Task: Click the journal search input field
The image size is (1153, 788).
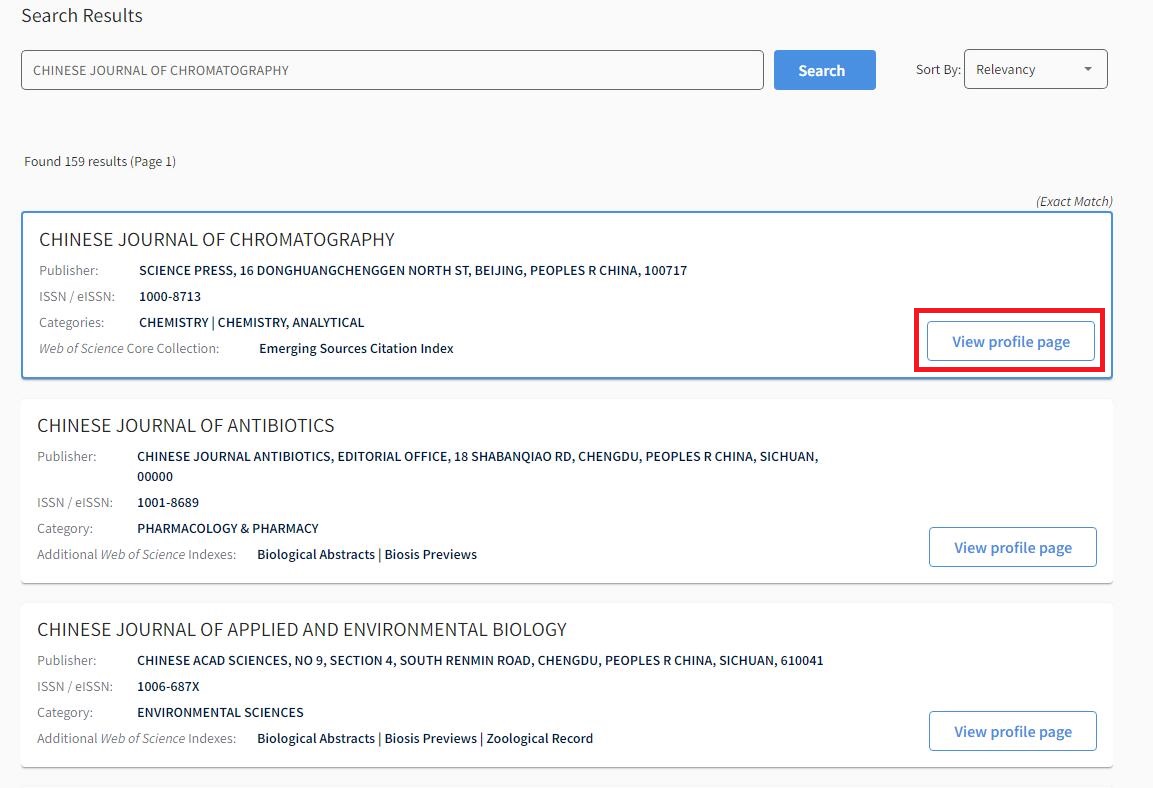Action: click(x=392, y=70)
